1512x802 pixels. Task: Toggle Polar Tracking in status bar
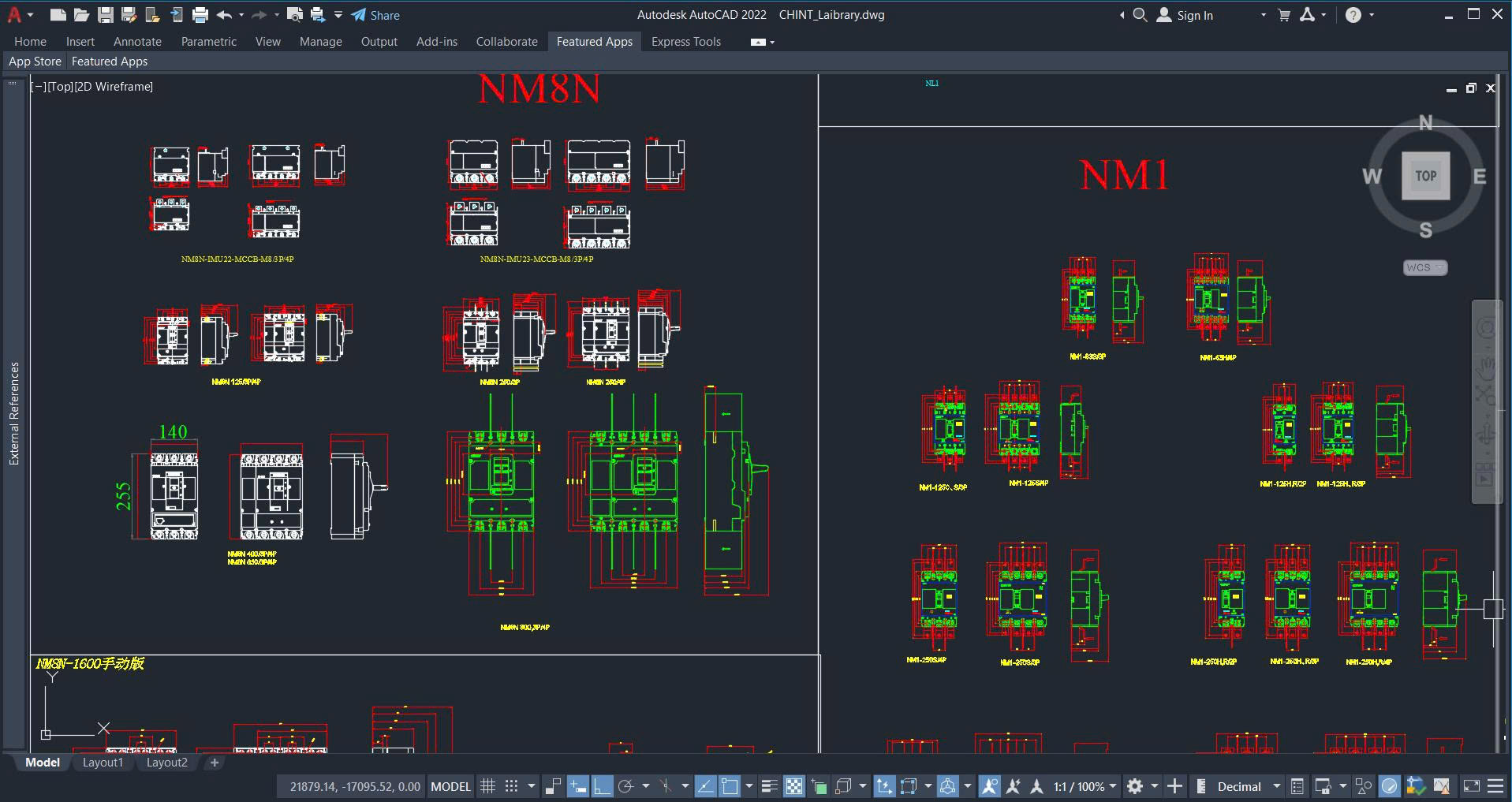pyautogui.click(x=627, y=786)
